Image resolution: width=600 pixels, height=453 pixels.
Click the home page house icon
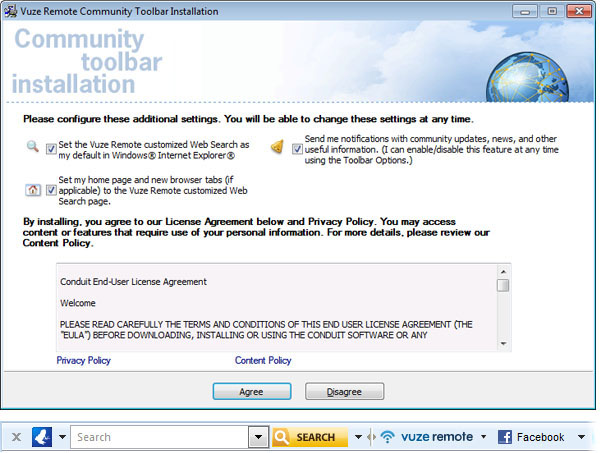33,189
